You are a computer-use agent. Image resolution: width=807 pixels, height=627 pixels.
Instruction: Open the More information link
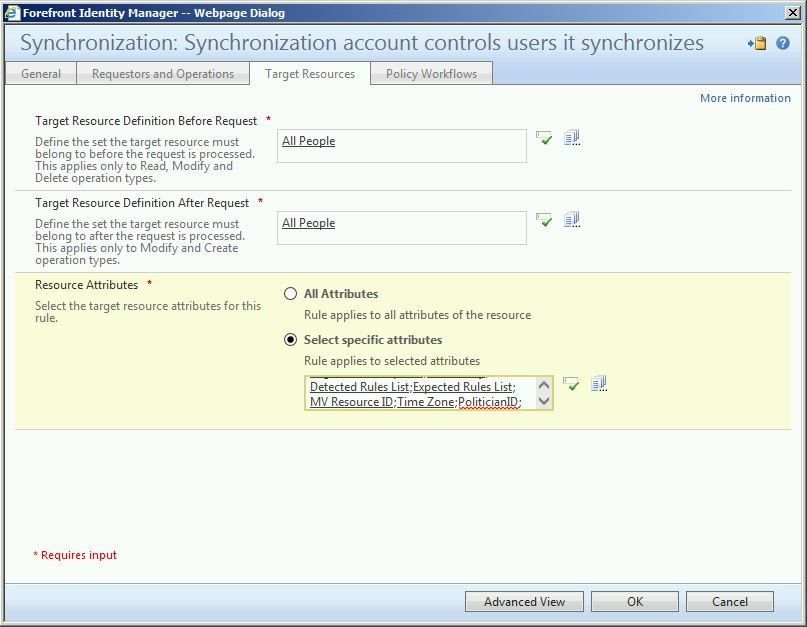(x=745, y=98)
